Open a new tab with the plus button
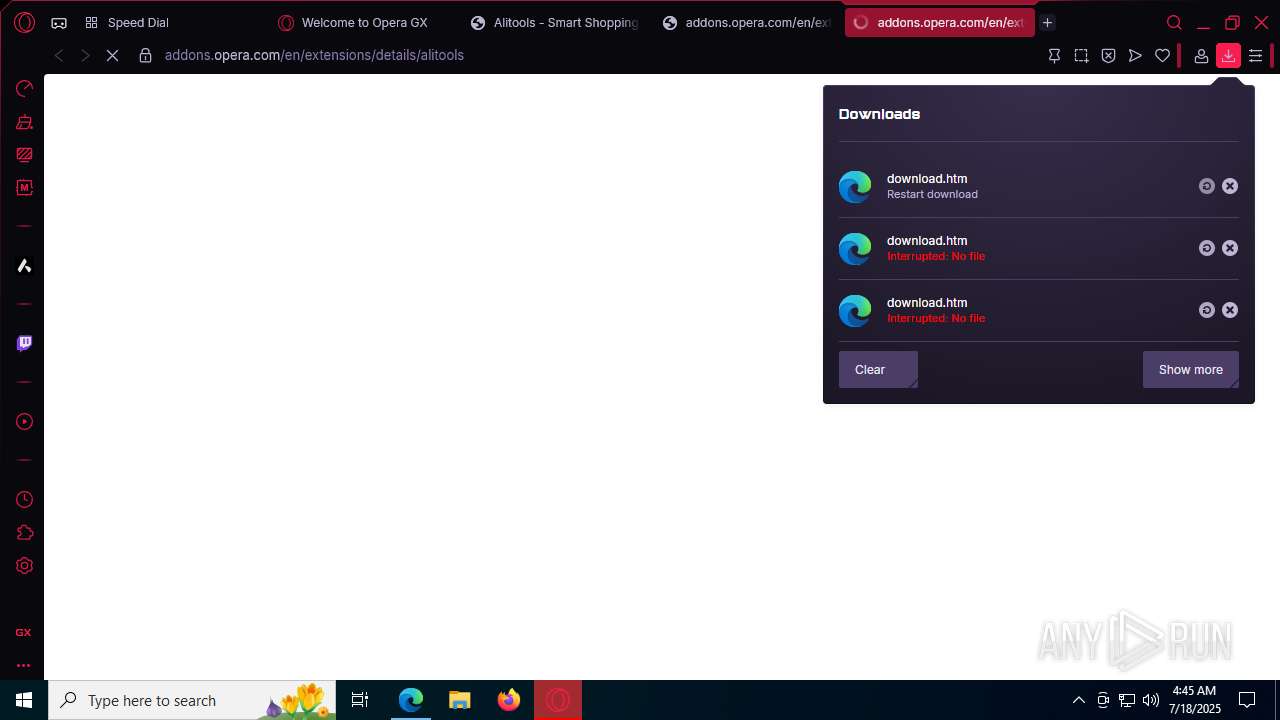The height and width of the screenshot is (720, 1280). tap(1047, 23)
